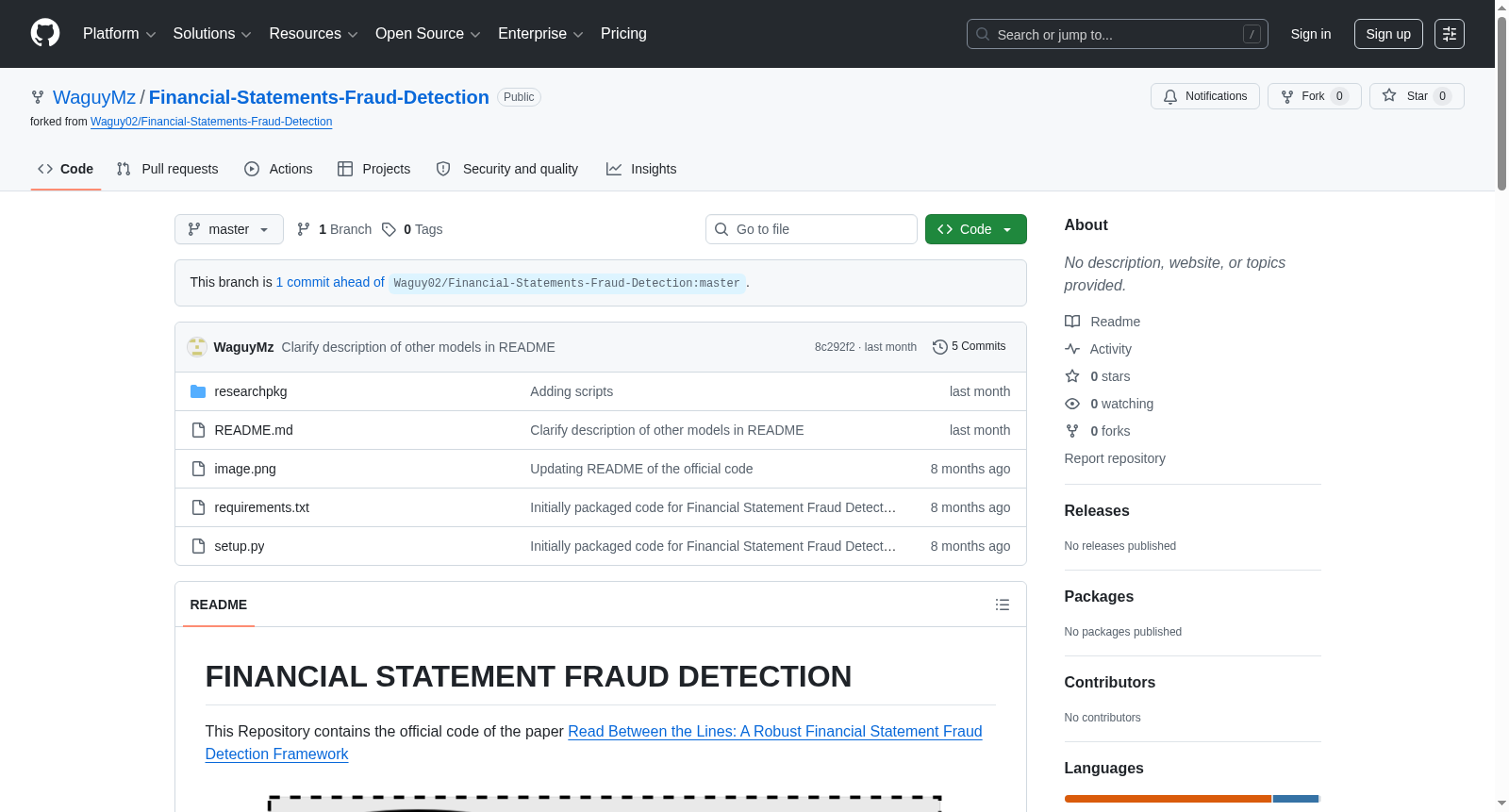Click the requirements.txt file icon
1509x812 pixels.
coord(198,507)
